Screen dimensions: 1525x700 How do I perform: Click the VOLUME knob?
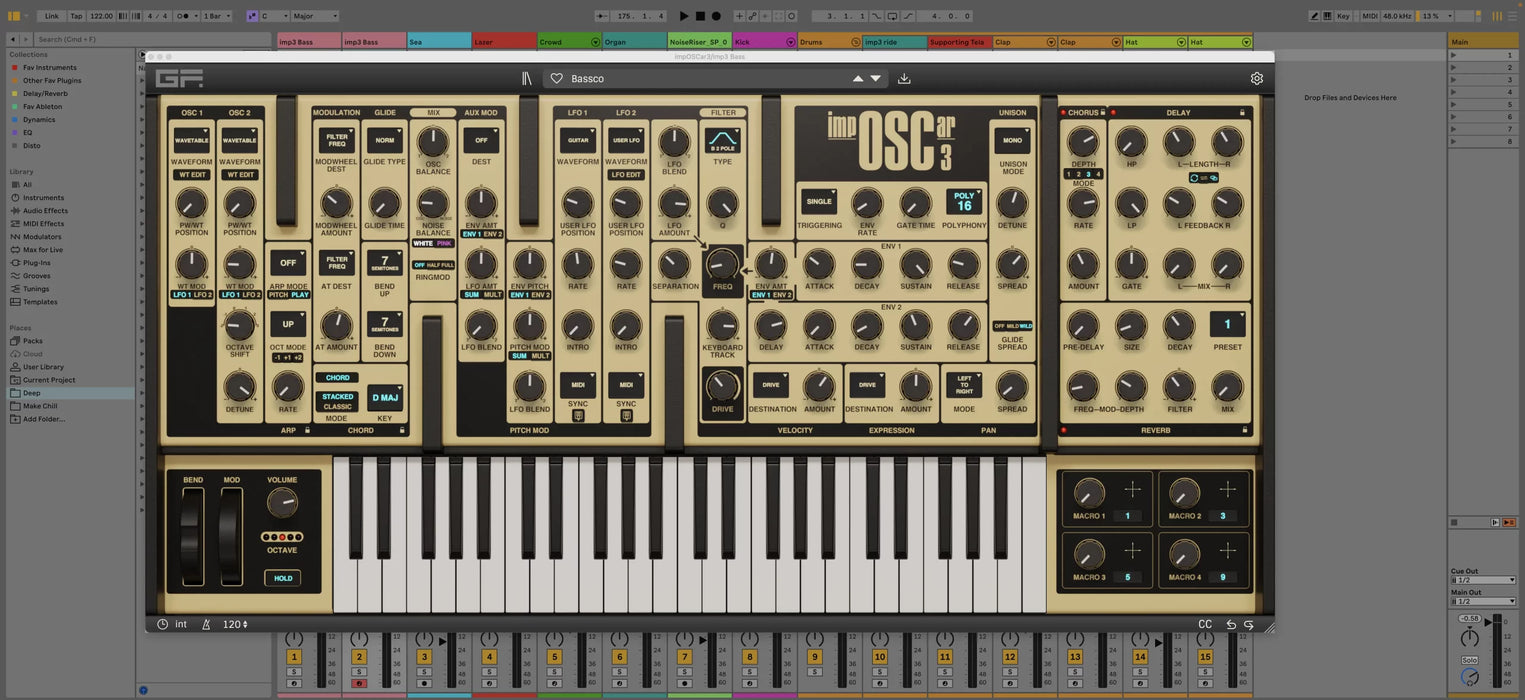click(282, 503)
